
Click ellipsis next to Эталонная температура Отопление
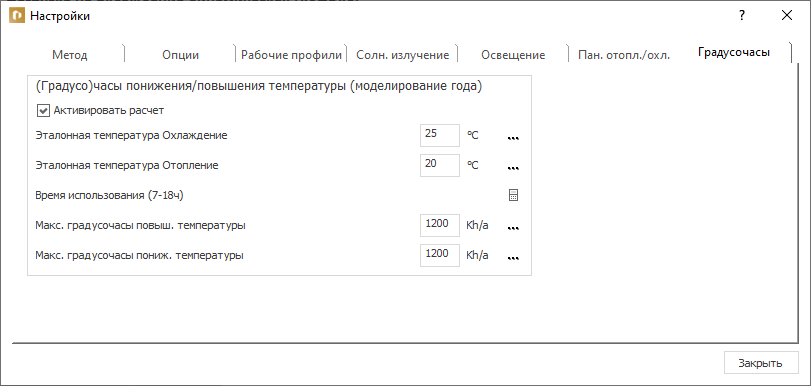(x=513, y=168)
